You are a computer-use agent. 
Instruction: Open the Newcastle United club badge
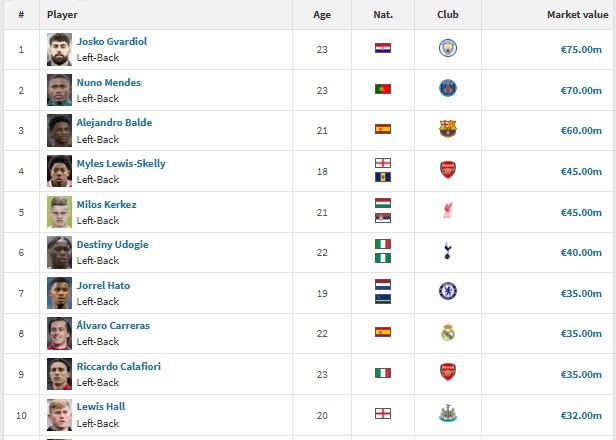[447, 413]
